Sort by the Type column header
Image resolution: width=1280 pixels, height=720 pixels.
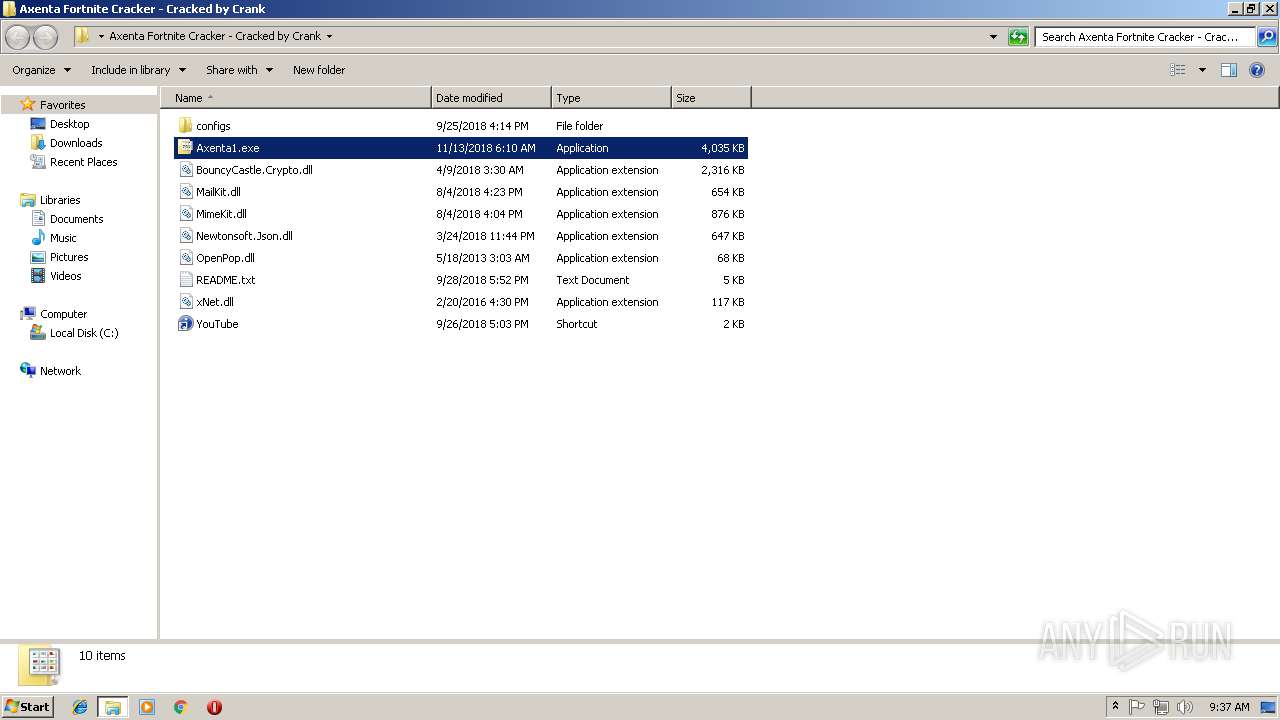(x=611, y=98)
